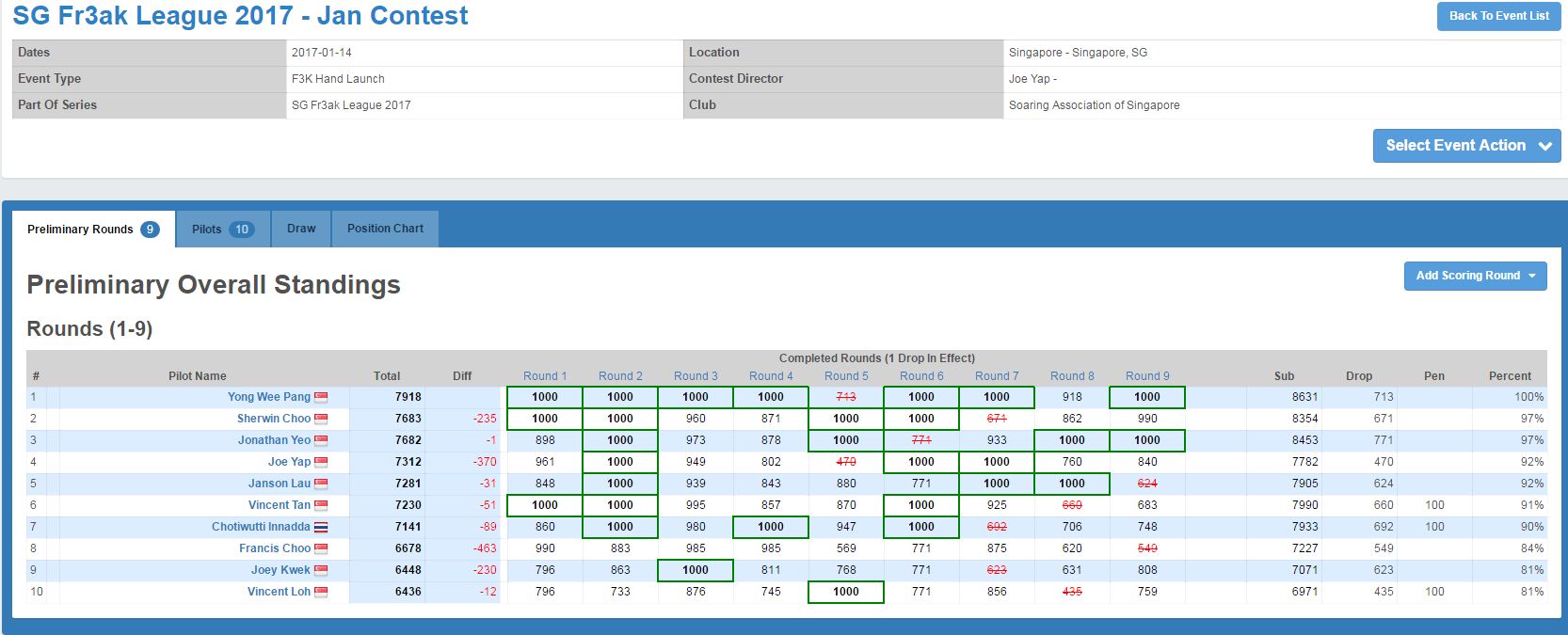
Task: Go to the Position Chart tab
Action: pos(385,229)
